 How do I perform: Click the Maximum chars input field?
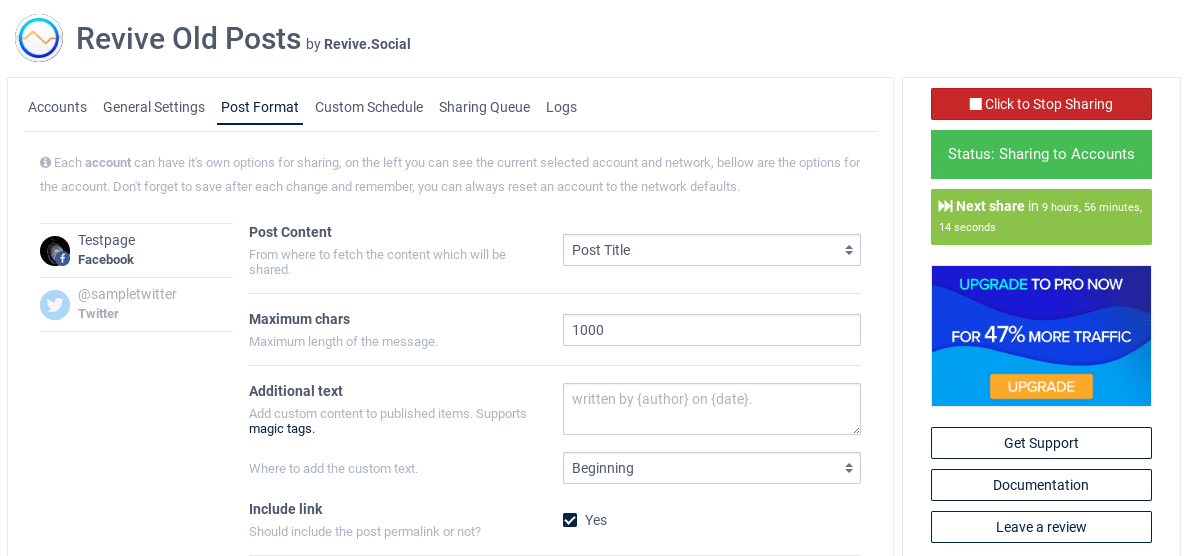click(x=711, y=330)
